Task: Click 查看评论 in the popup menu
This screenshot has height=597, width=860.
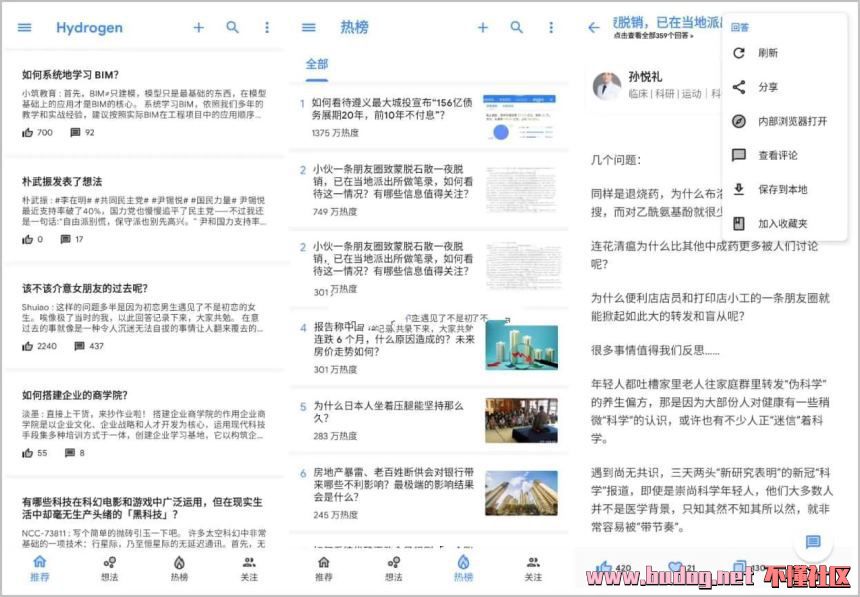Action: click(777, 155)
